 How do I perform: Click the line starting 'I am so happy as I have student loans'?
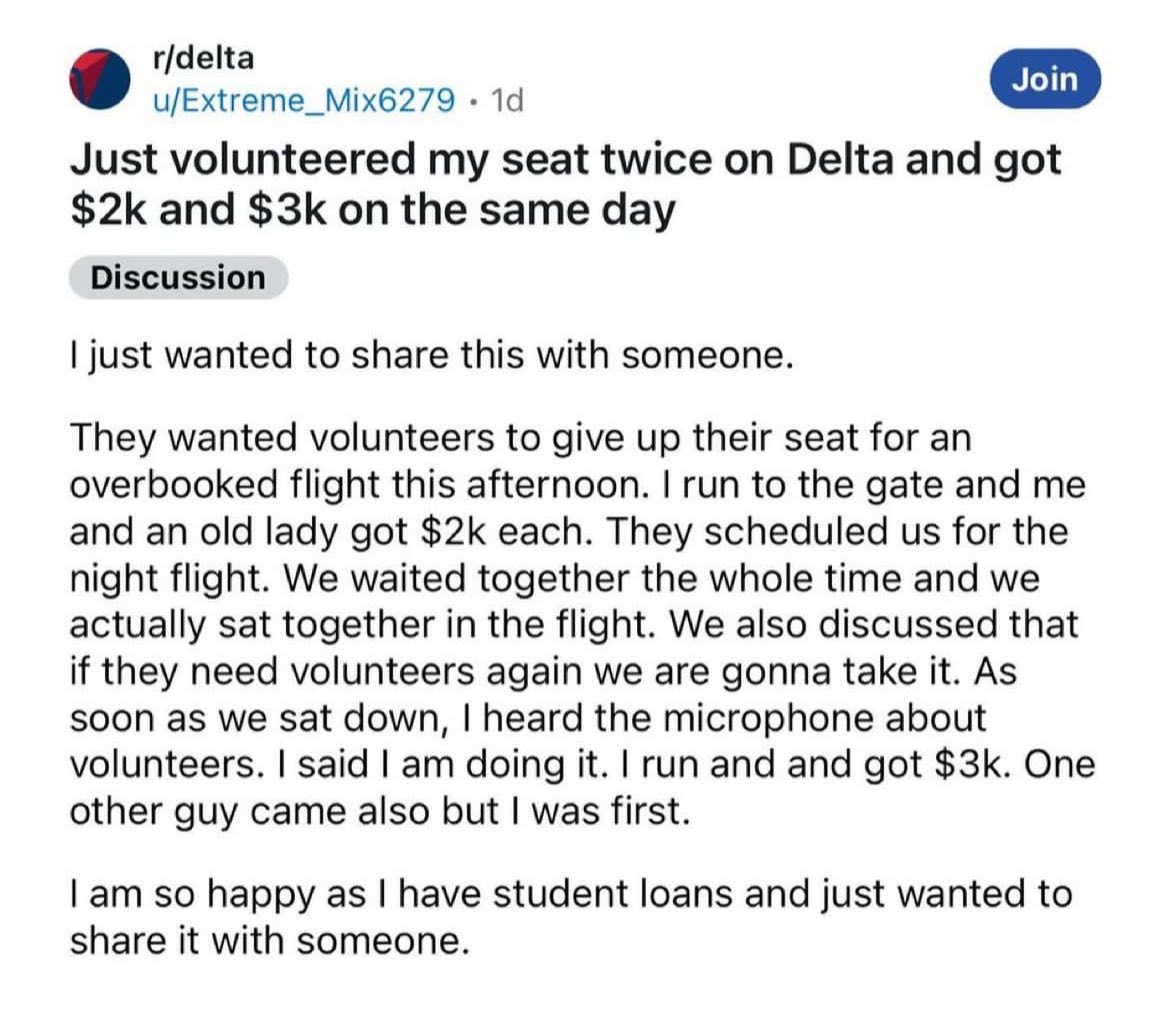point(571,894)
